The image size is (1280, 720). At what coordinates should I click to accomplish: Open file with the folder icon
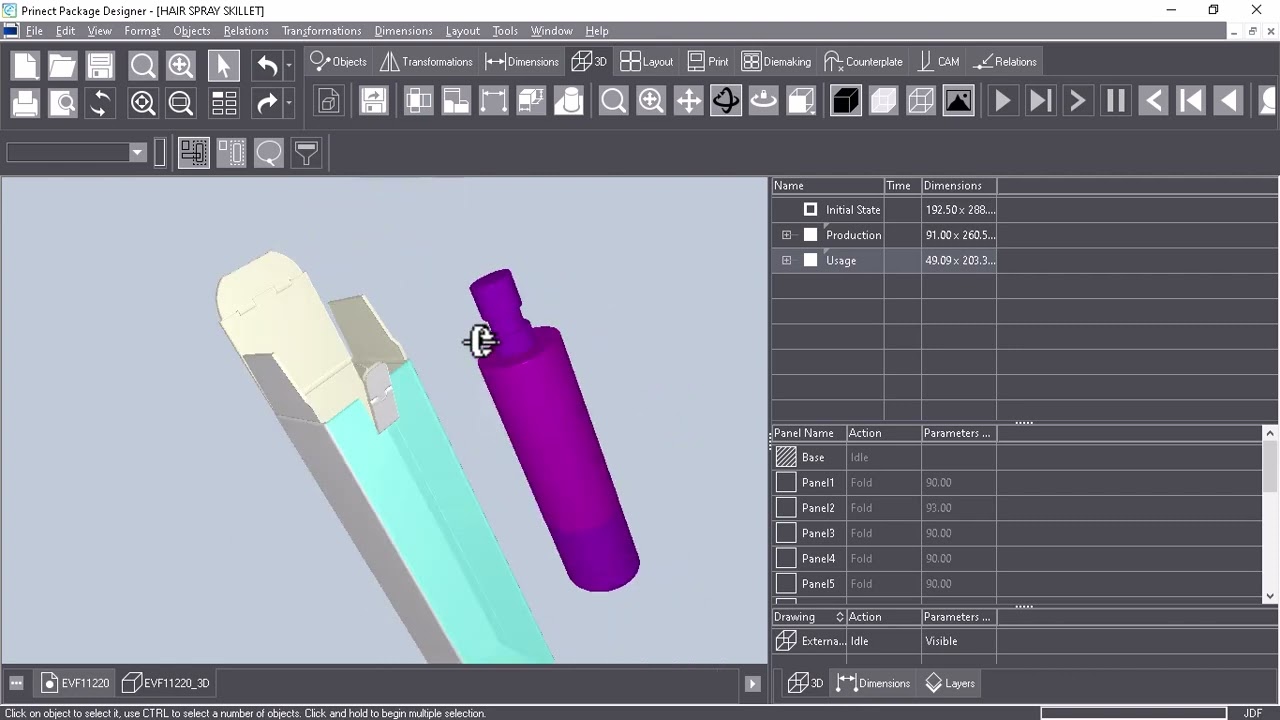point(62,66)
